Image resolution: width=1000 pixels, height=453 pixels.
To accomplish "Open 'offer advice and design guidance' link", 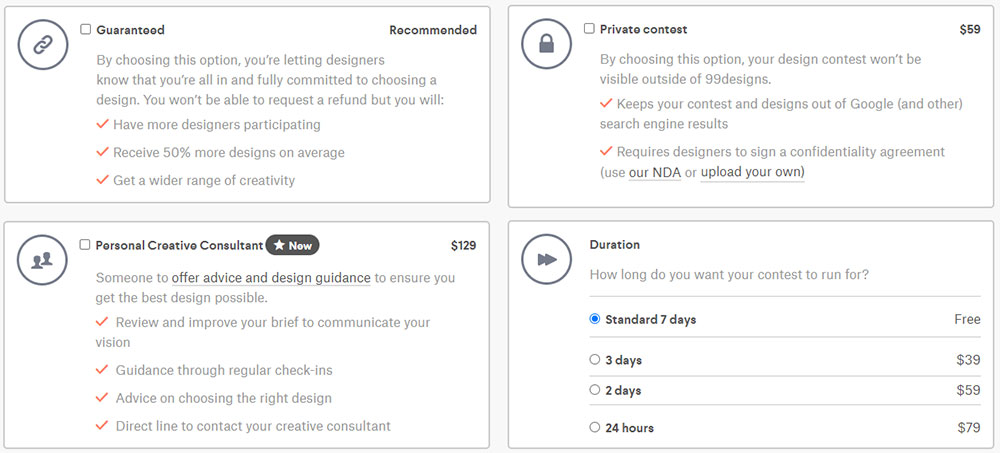I will coord(271,278).
